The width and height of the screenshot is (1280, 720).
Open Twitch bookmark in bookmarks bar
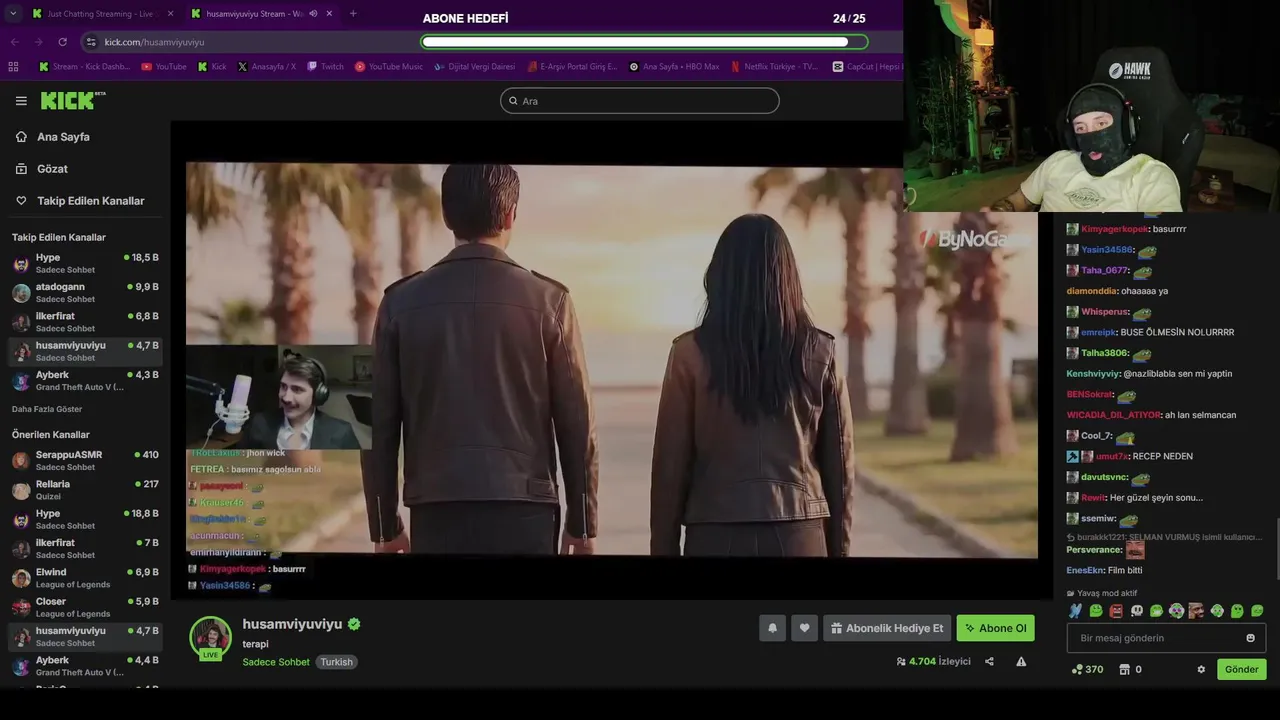[x=325, y=67]
